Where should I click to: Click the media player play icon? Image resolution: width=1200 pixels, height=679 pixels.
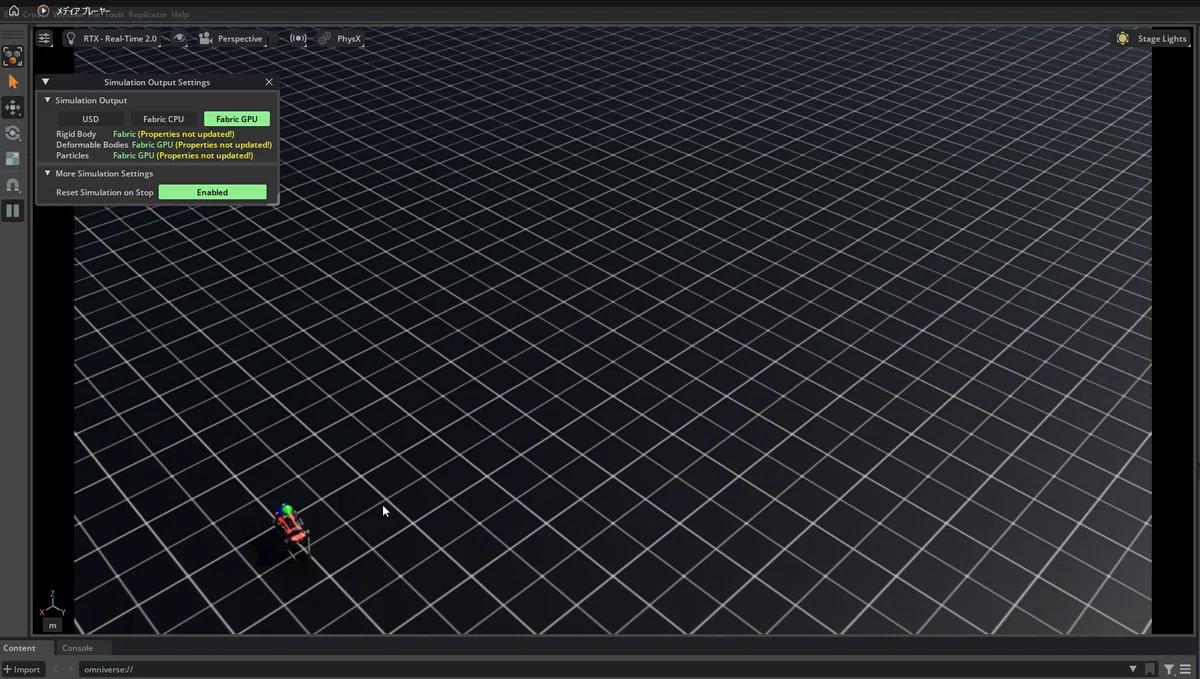tap(44, 10)
